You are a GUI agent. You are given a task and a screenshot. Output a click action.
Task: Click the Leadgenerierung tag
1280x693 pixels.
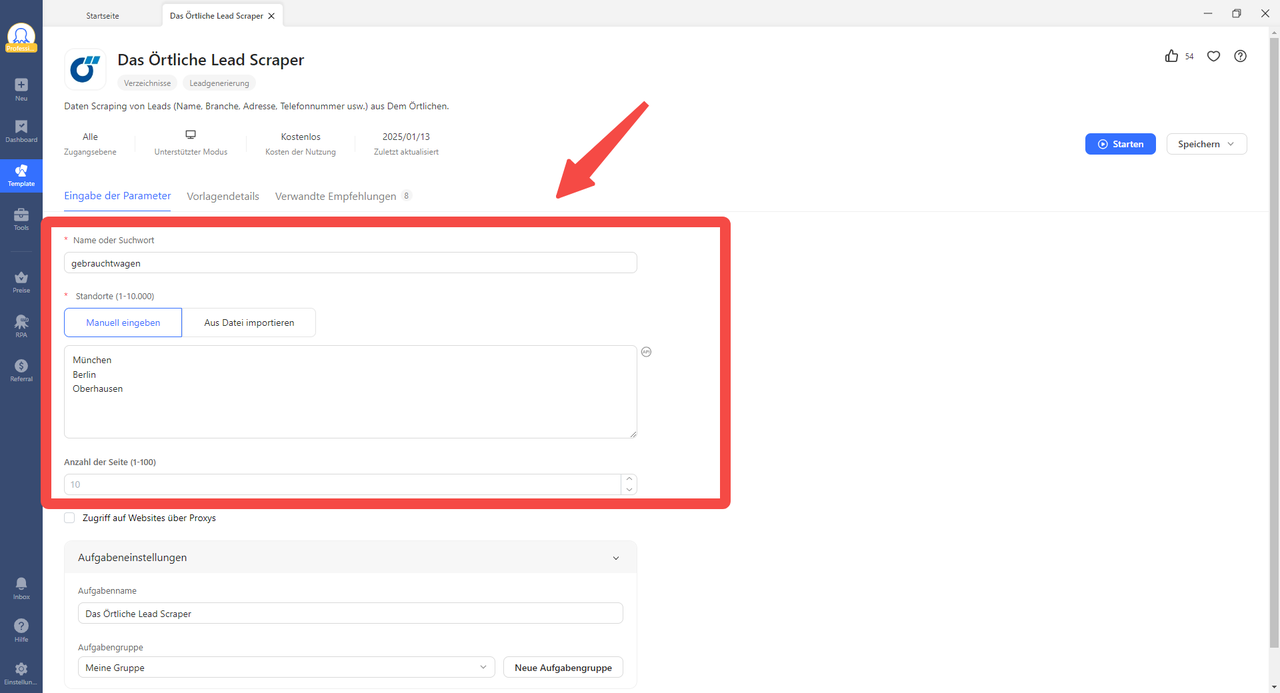tap(219, 83)
